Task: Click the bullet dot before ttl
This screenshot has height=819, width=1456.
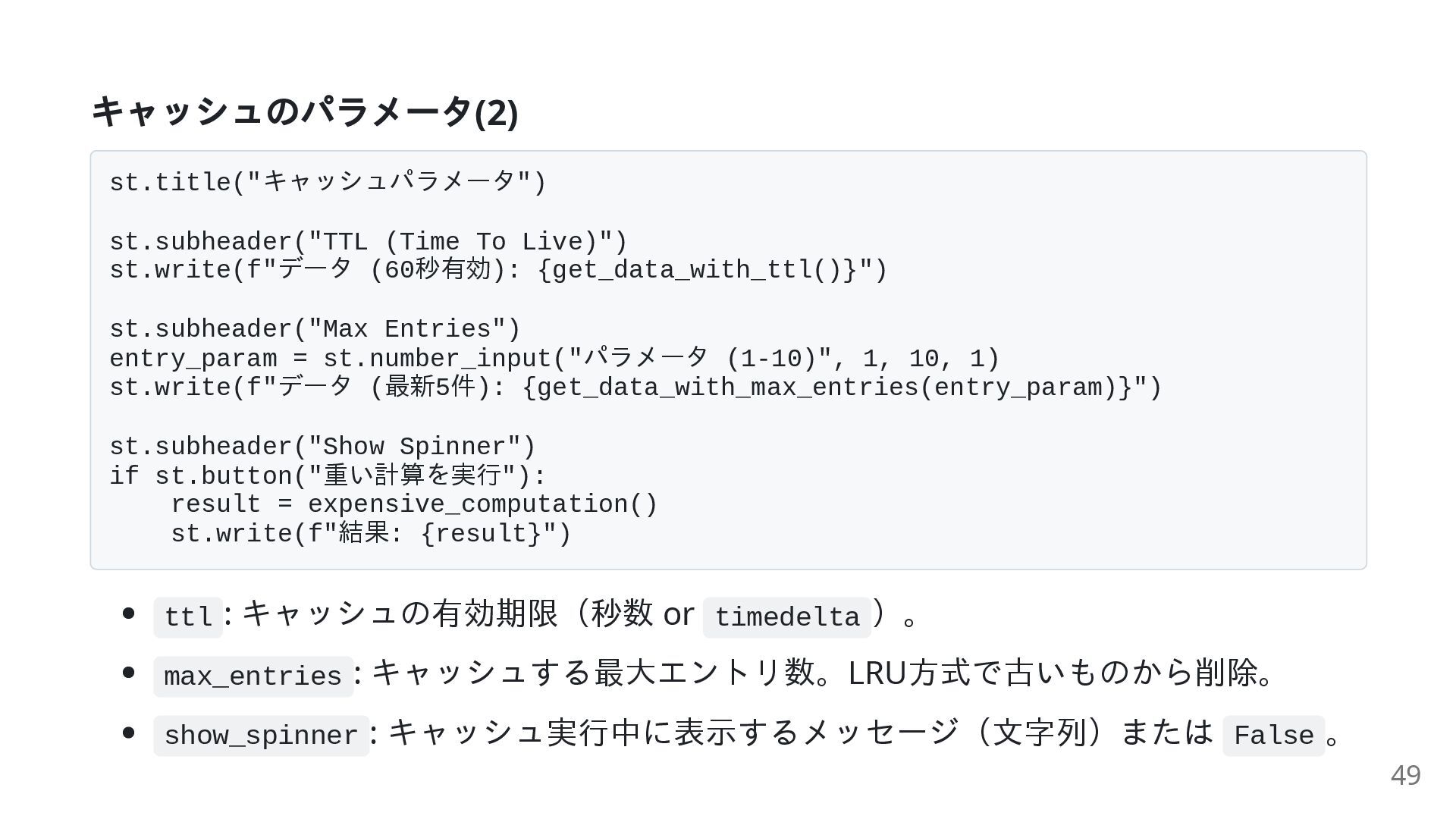Action: click(128, 613)
